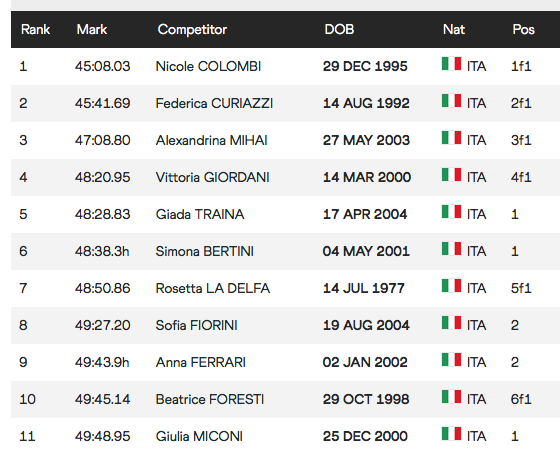Click the Italian flag in Alexandrina Mihai's row

pyautogui.click(x=451, y=138)
